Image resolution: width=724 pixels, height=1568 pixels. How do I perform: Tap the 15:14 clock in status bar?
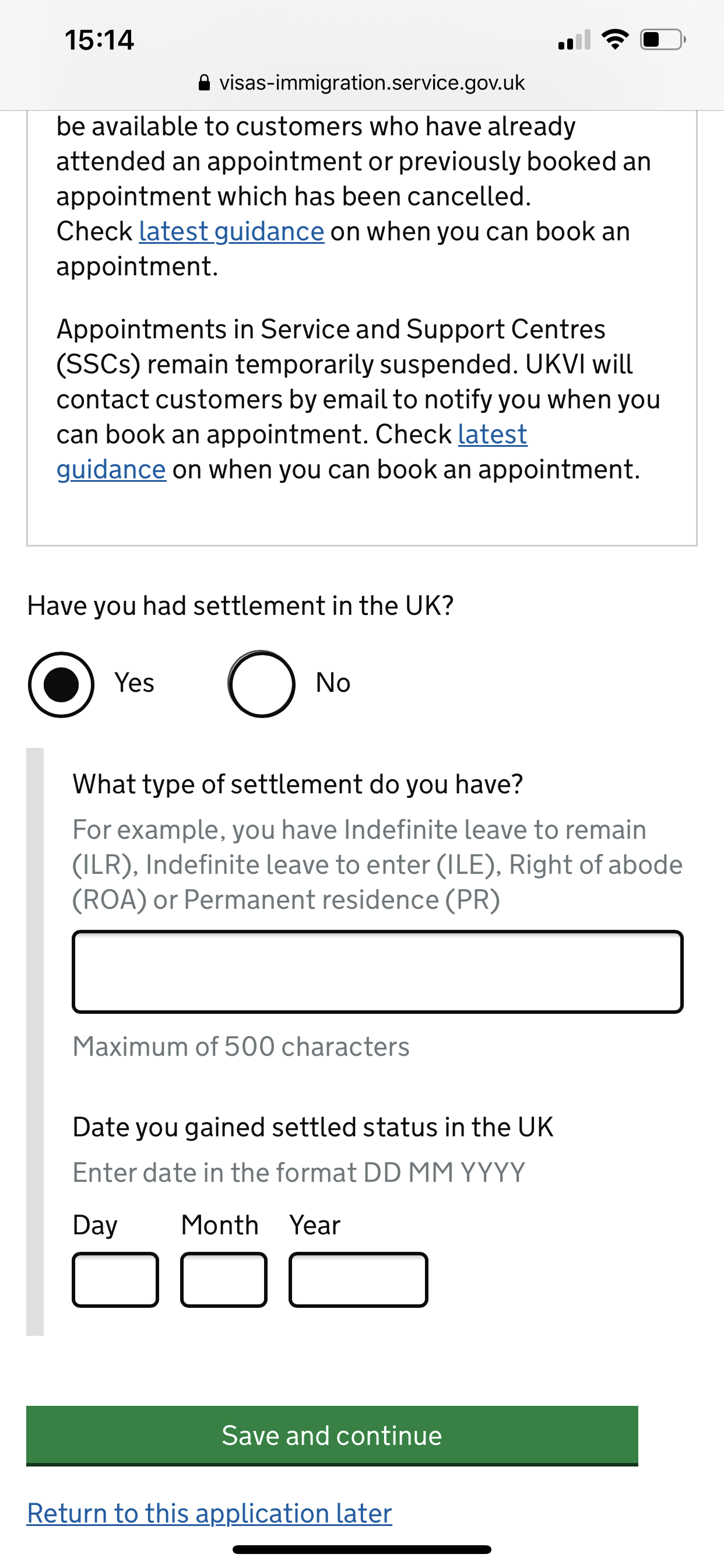click(x=99, y=40)
